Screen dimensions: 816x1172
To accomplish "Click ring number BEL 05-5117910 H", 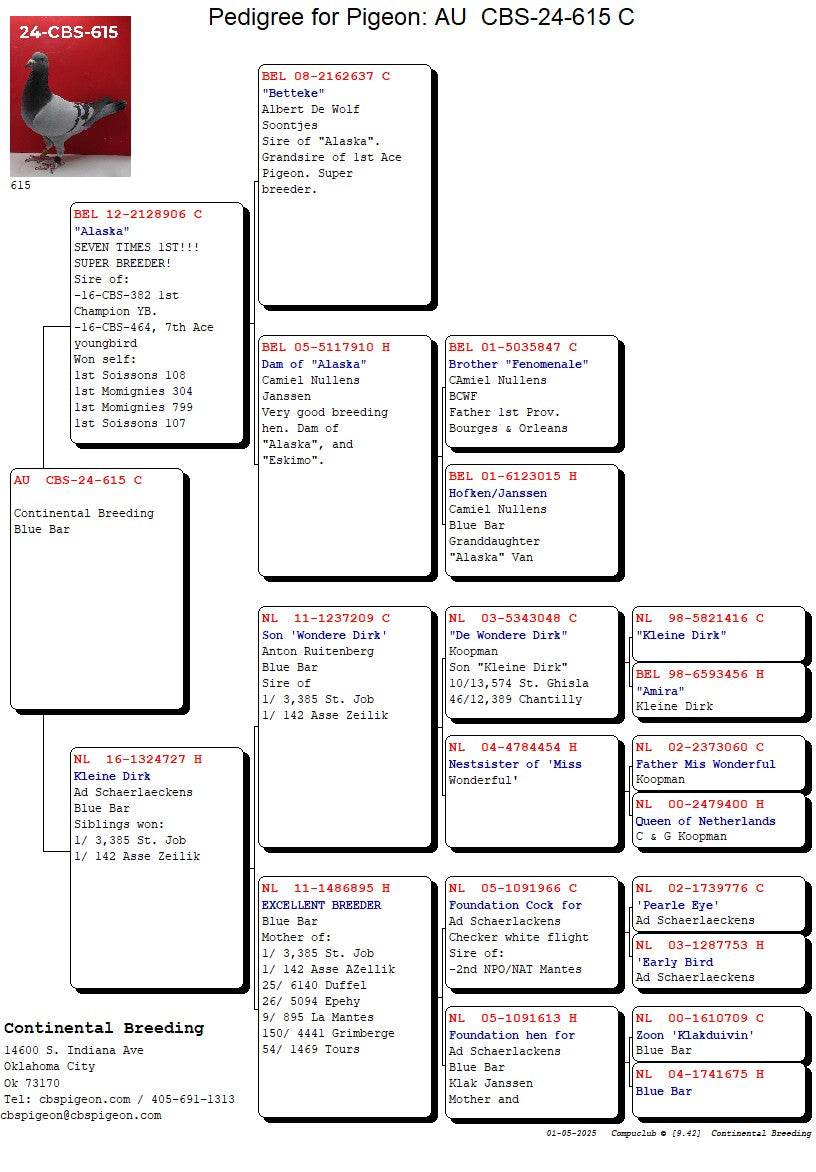I will [x=326, y=347].
